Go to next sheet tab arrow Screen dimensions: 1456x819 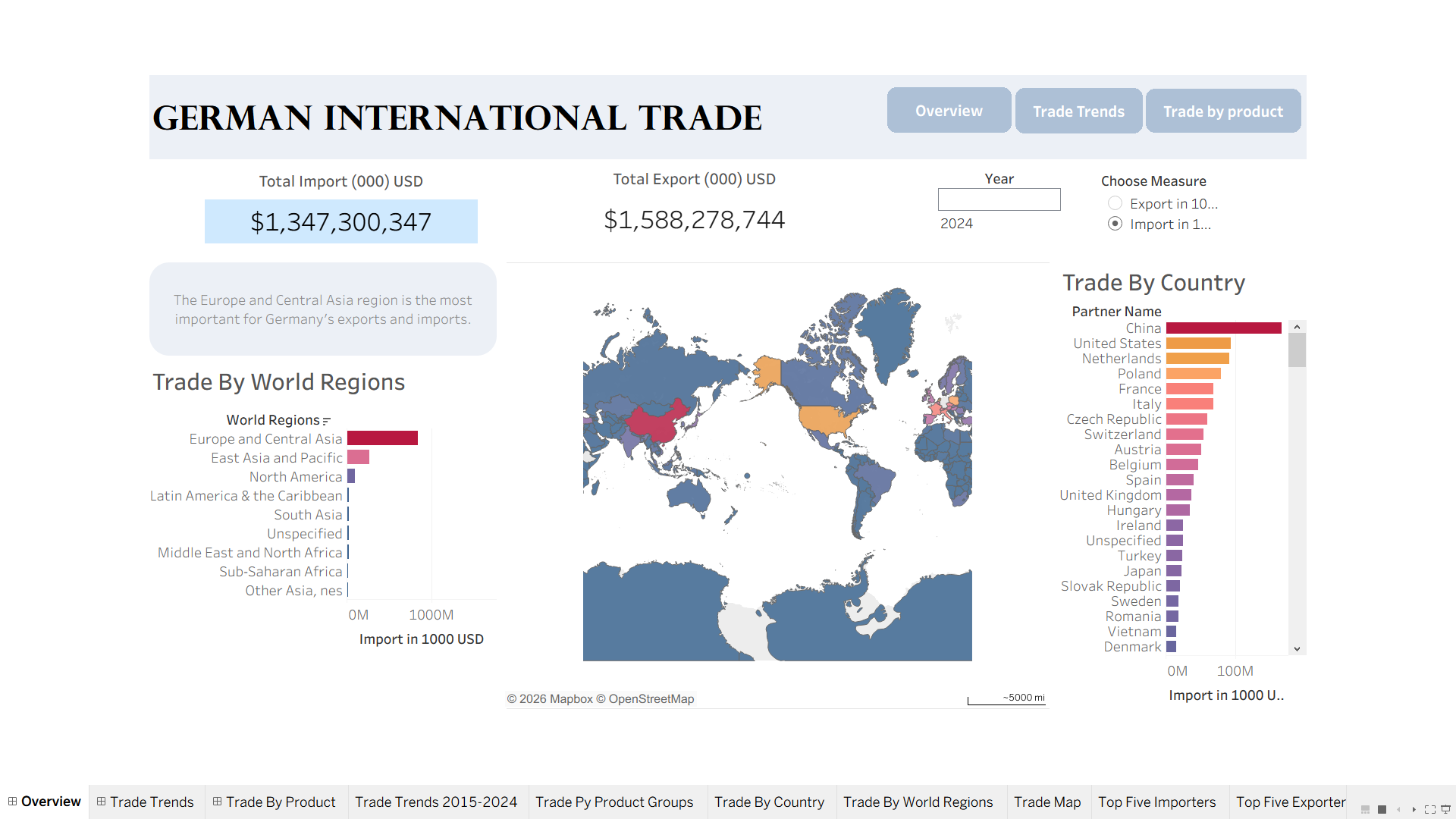[1414, 809]
